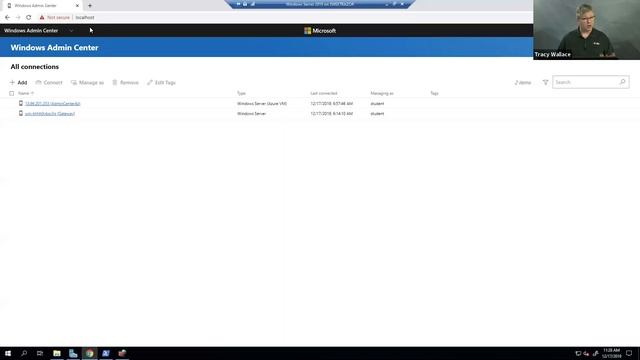Click the Type column header
Image resolution: width=640 pixels, height=360 pixels.
[x=242, y=93]
